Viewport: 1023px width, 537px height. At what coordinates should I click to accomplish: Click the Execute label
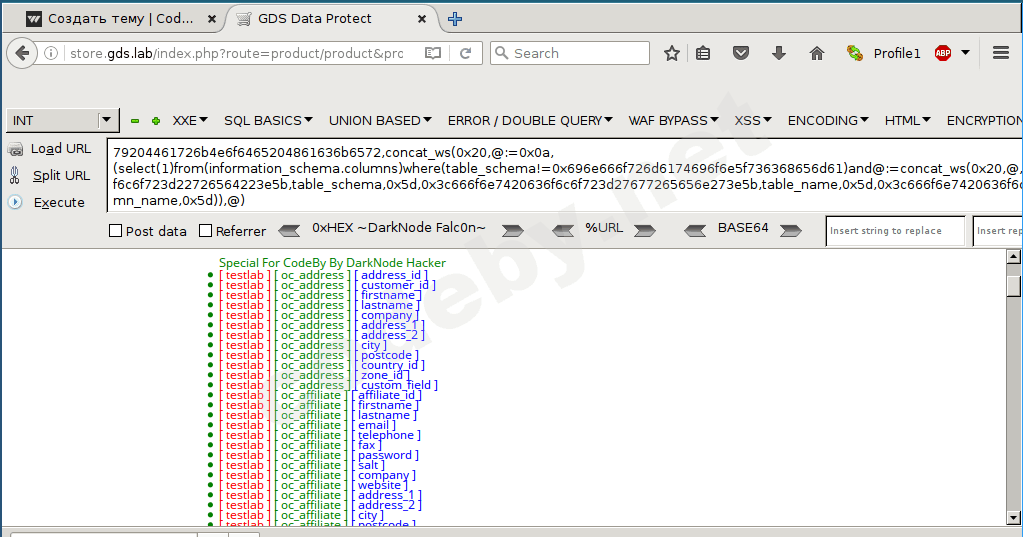pyautogui.click(x=59, y=202)
